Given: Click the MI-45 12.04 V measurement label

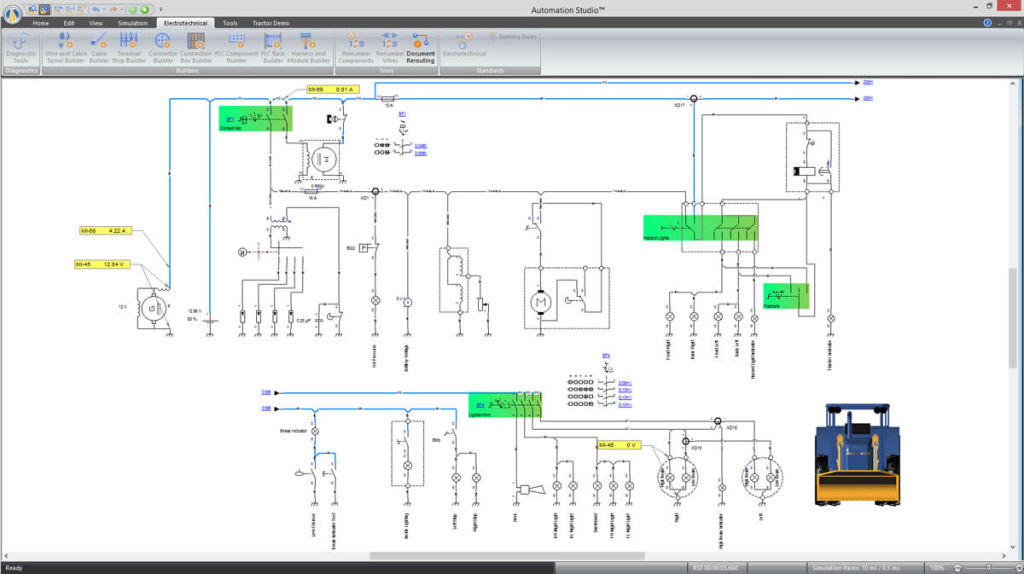Looking at the screenshot, I should pyautogui.click(x=102, y=264).
